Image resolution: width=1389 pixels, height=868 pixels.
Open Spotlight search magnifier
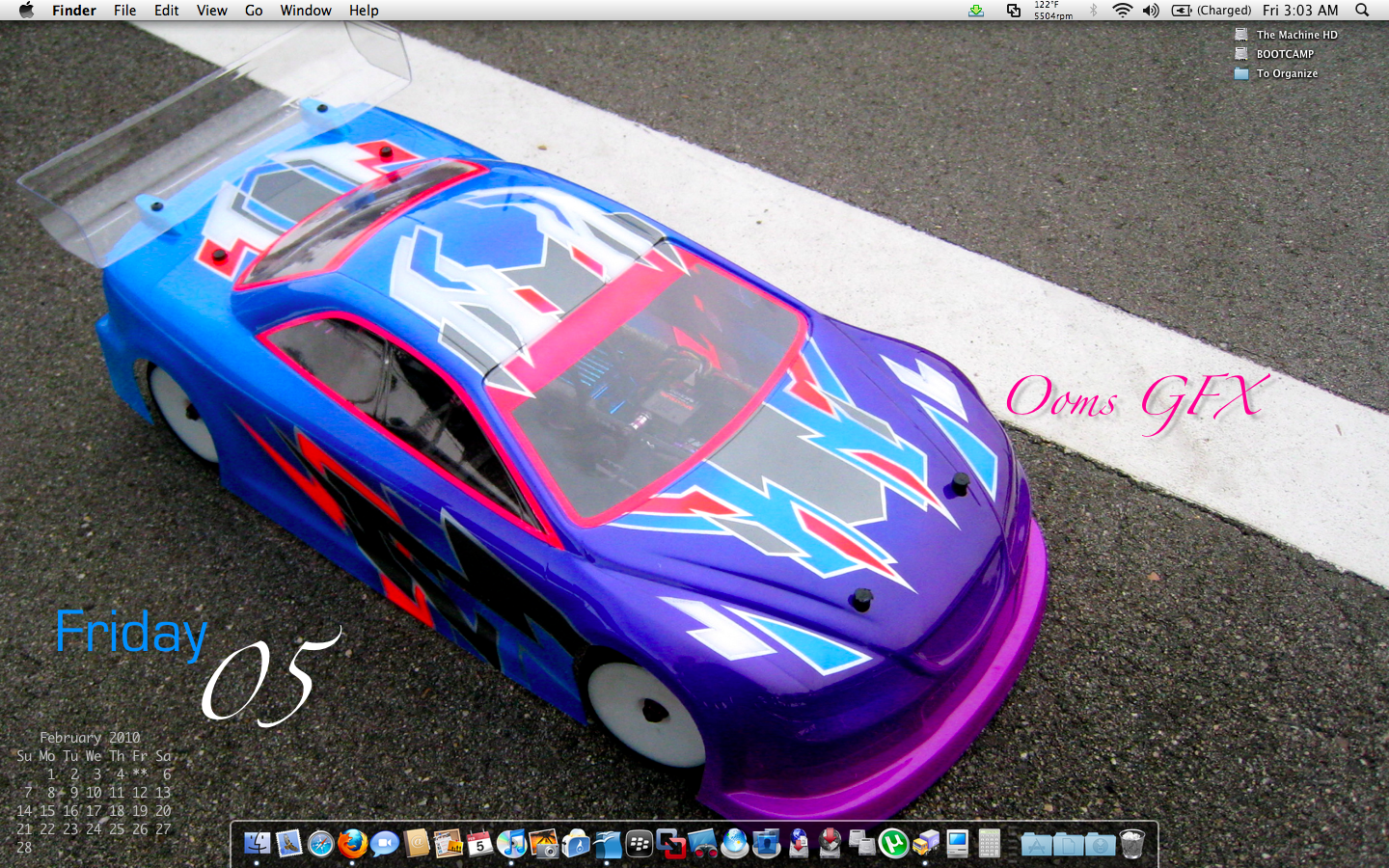click(1362, 11)
